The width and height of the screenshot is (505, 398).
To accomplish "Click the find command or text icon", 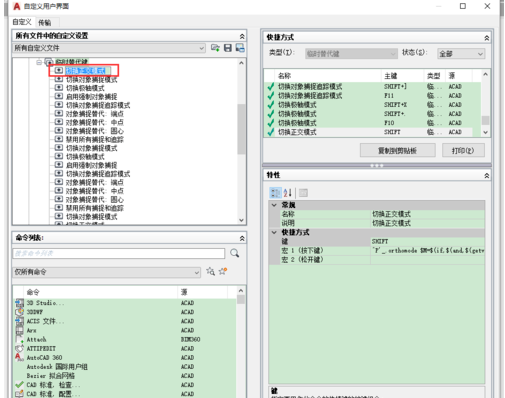I will coord(210,271).
